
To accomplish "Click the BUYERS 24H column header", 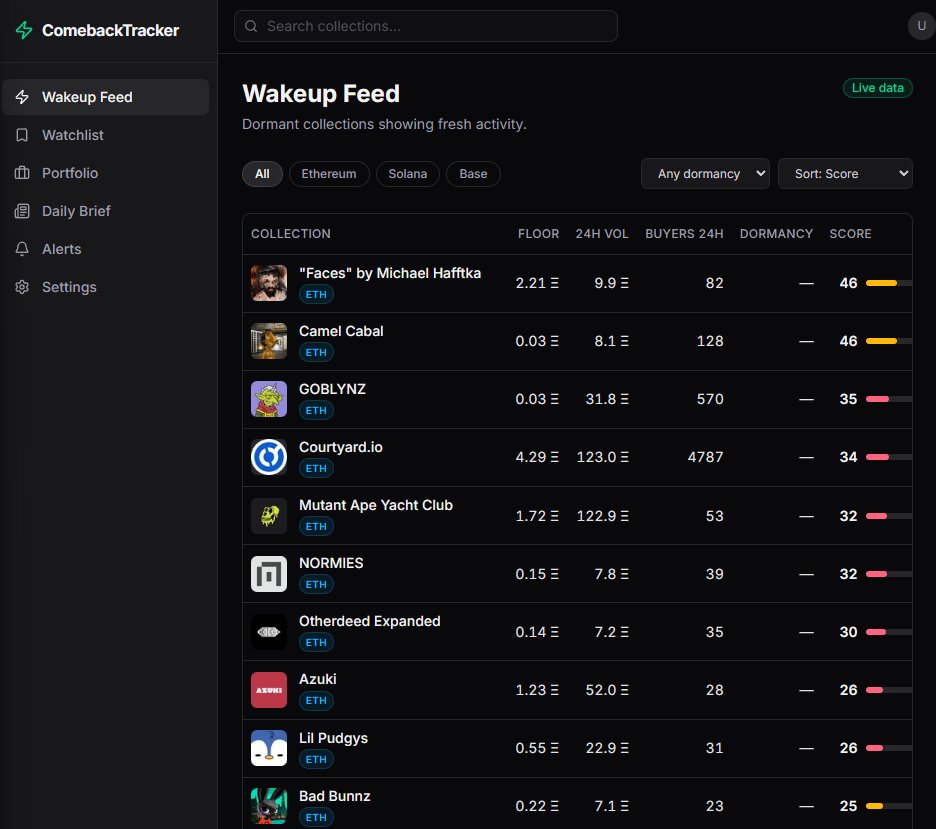I will pos(684,234).
